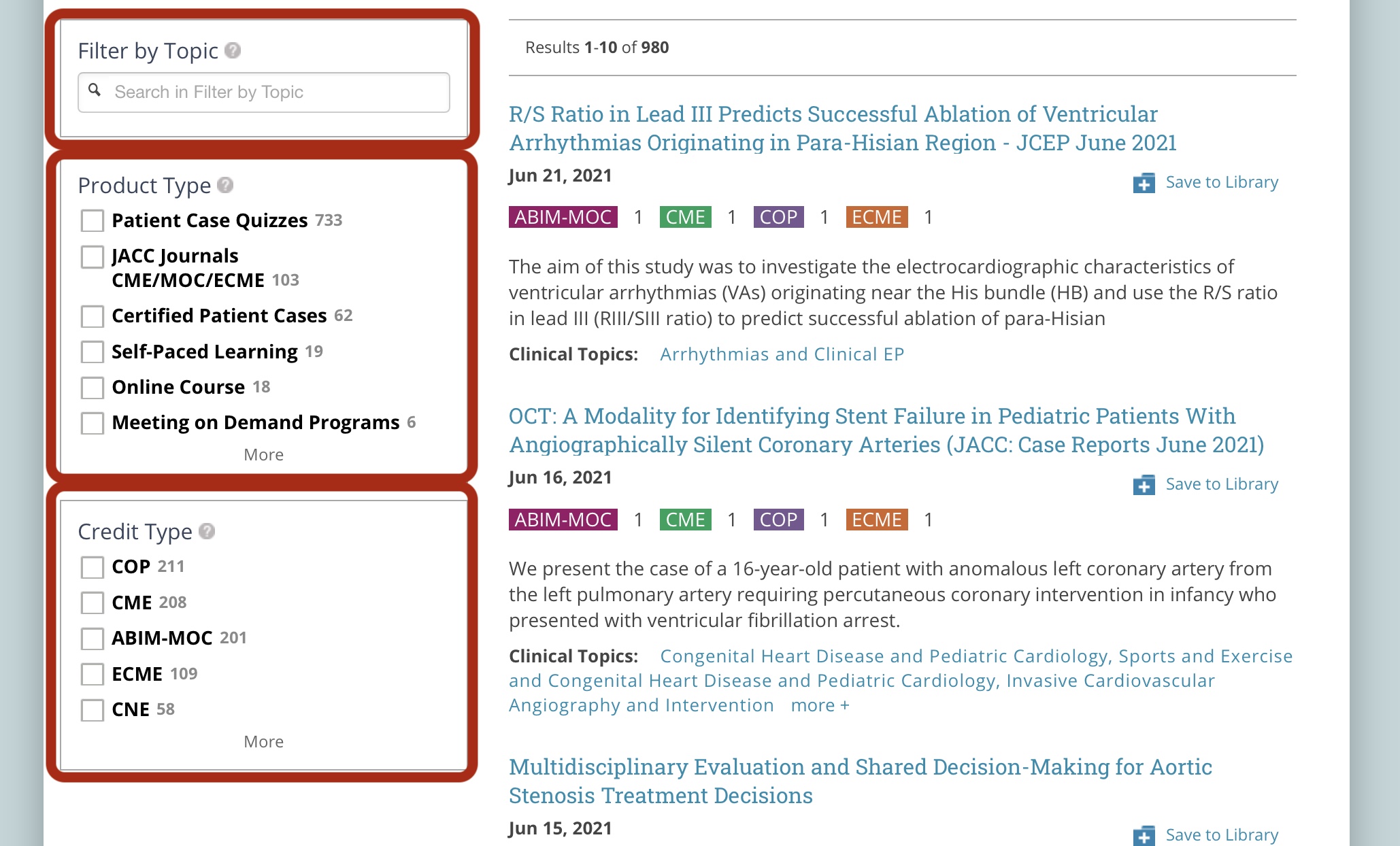Viewport: 1400px width, 846px height.
Task: Click Product Type help question mark icon
Action: click(225, 185)
